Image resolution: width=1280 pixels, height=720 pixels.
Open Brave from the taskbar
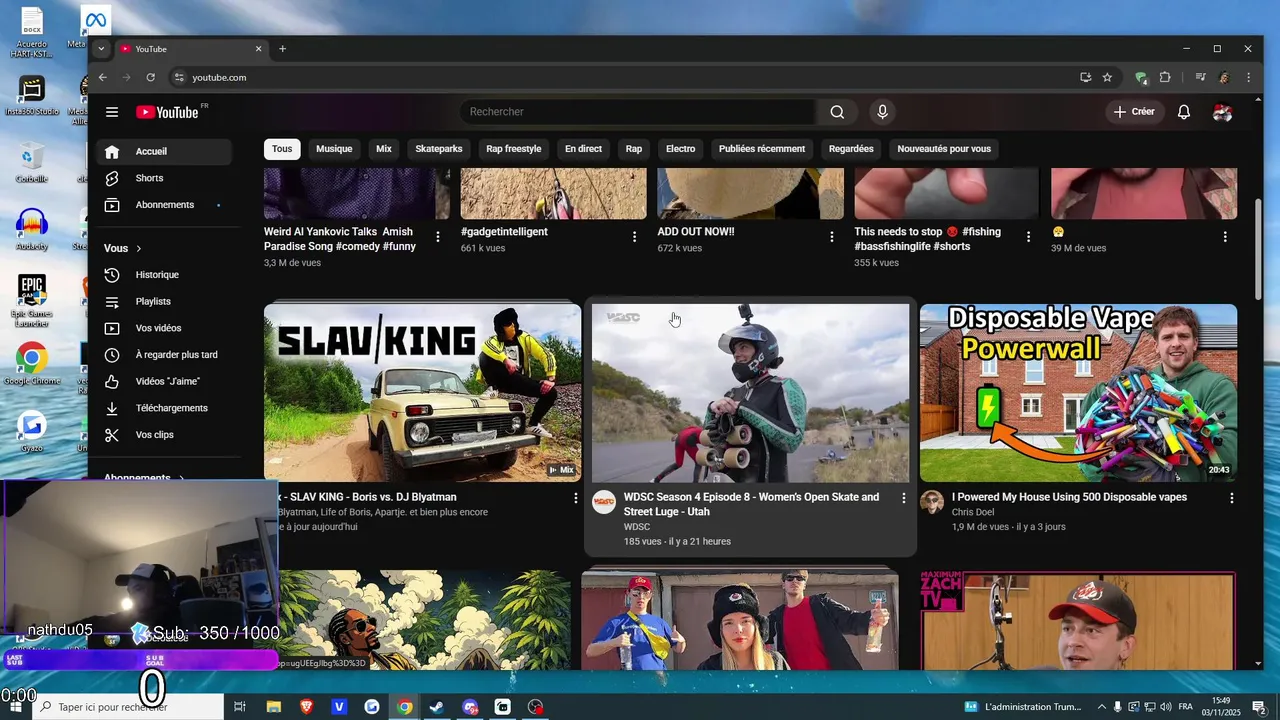306,707
